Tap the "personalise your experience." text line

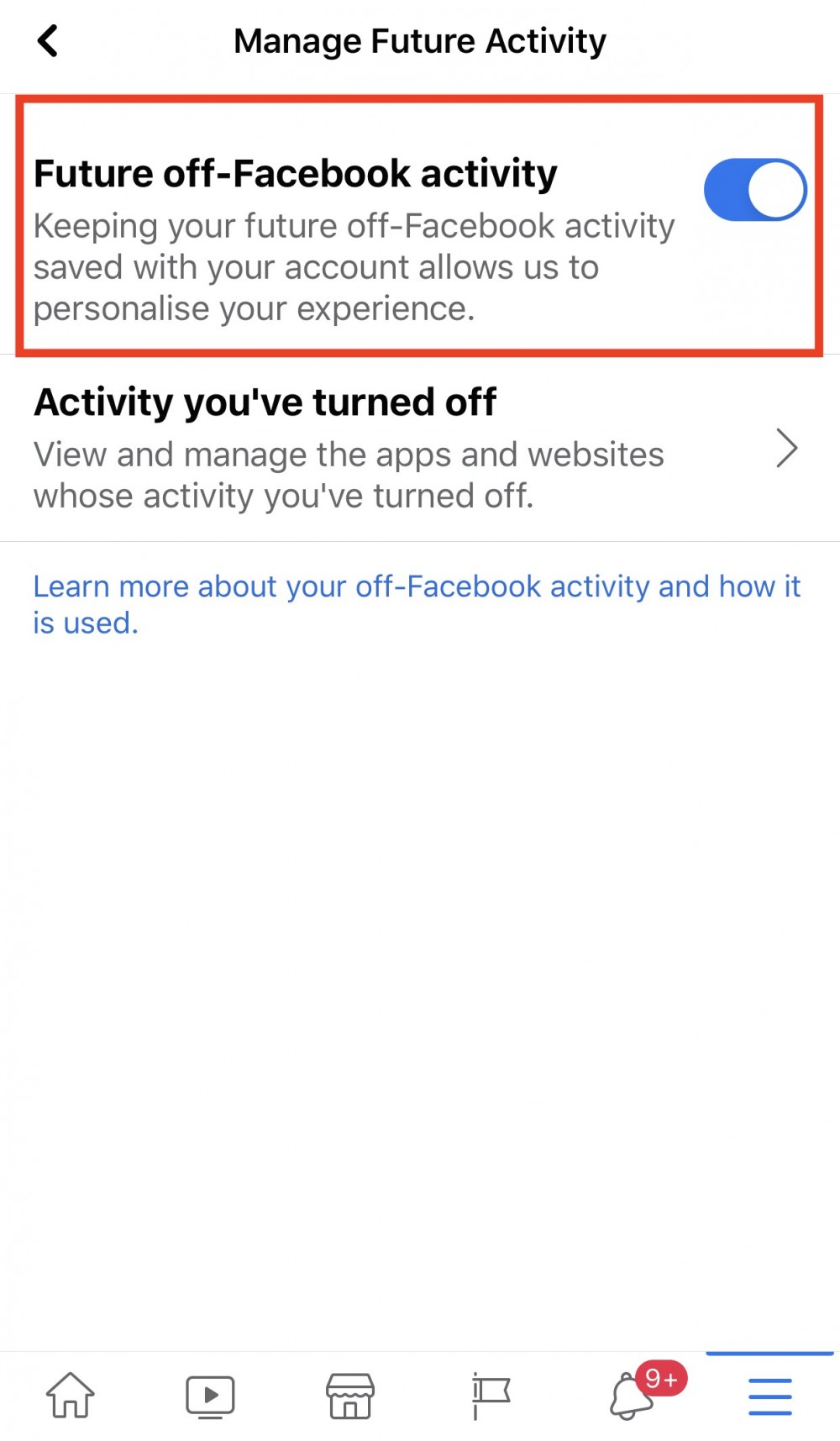254,308
